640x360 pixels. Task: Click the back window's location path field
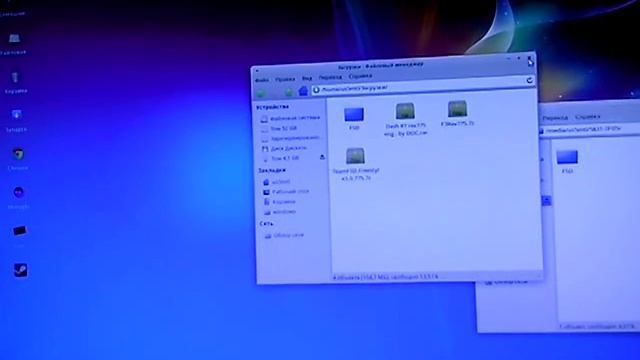point(589,129)
